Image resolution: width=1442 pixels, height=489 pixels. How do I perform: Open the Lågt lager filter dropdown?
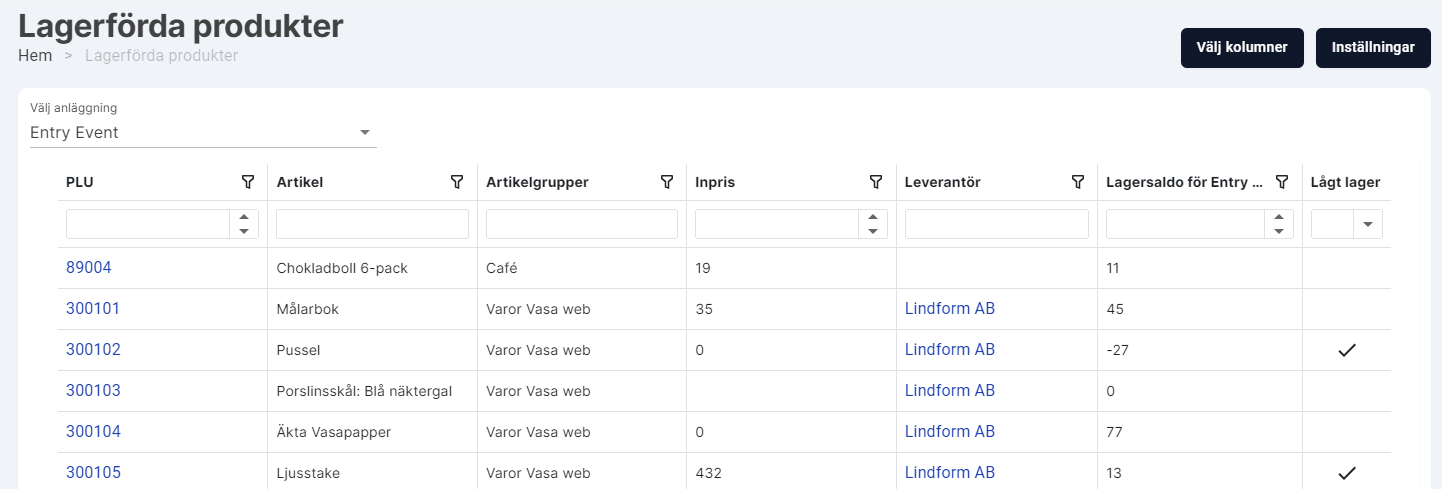[1367, 225]
